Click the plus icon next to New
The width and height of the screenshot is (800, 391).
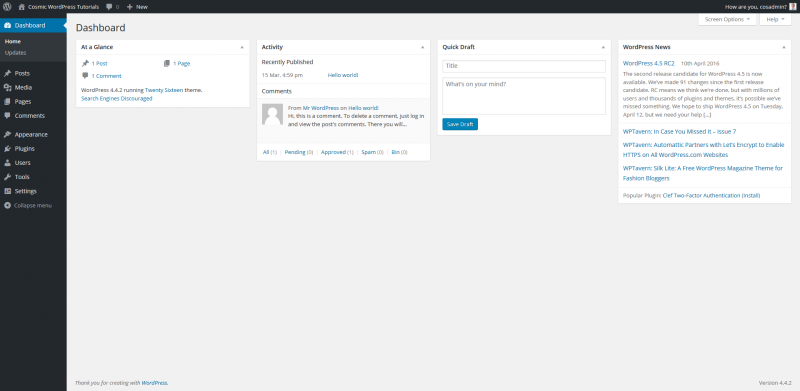click(130, 7)
